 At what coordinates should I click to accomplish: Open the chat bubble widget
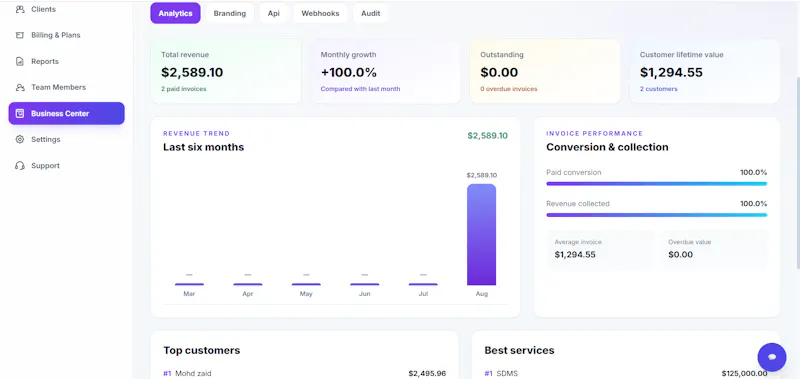pyautogui.click(x=772, y=357)
